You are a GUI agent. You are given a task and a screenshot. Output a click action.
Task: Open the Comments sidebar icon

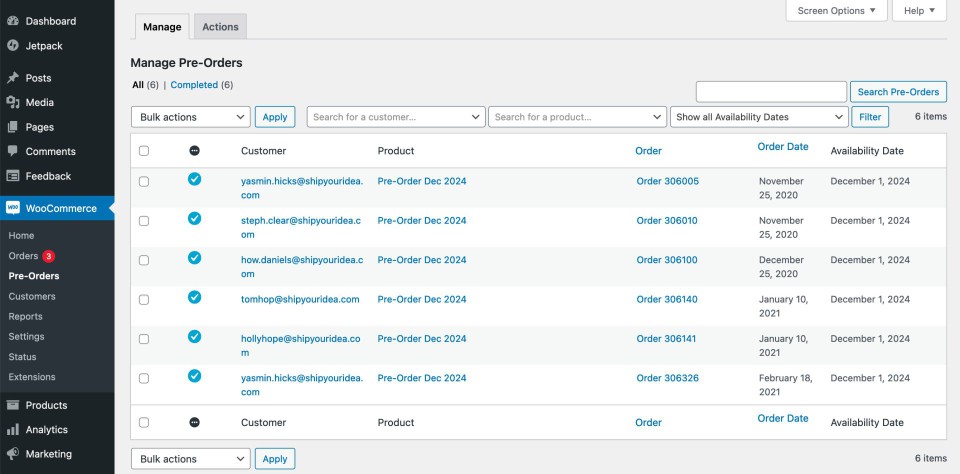13,151
